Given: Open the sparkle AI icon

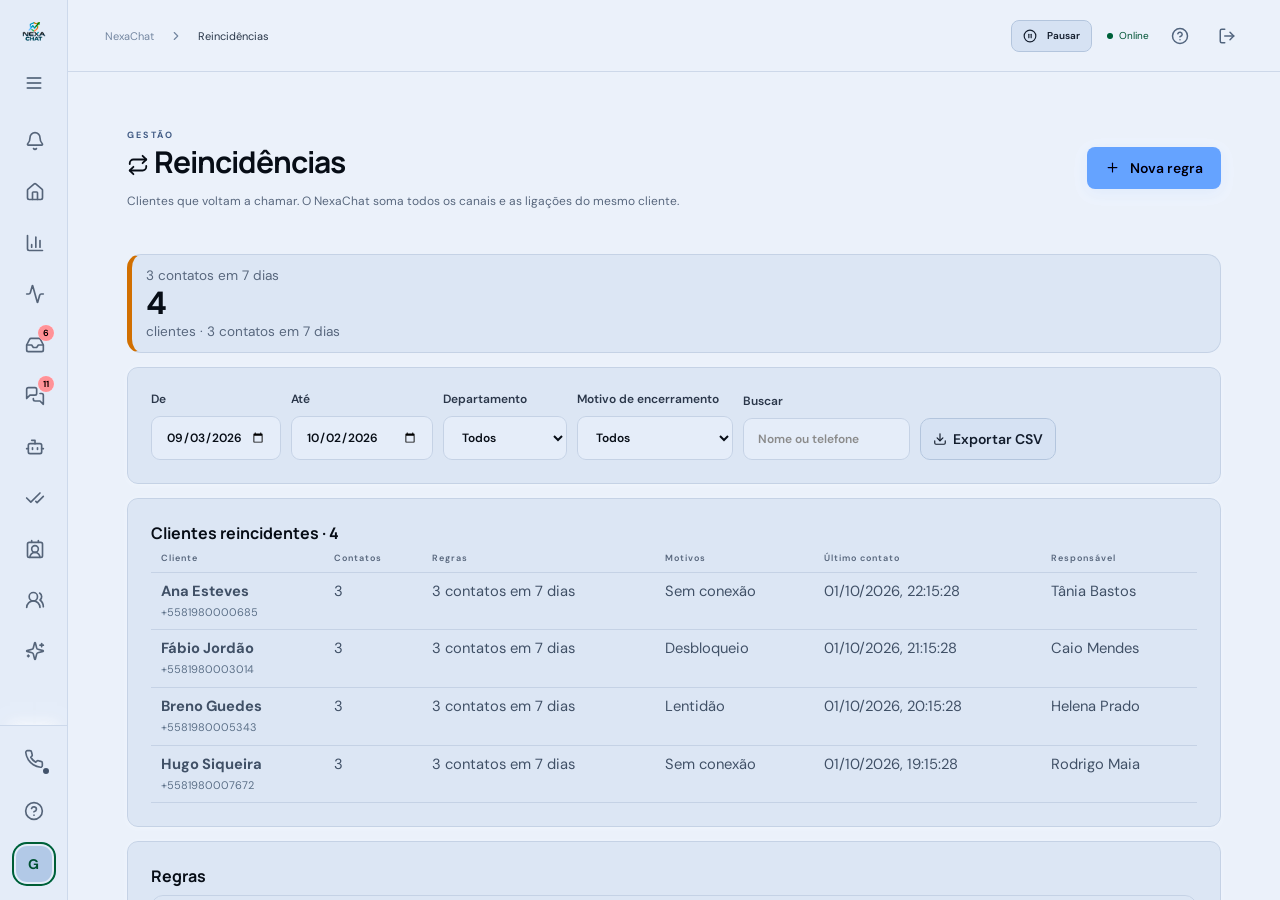Looking at the screenshot, I should click(34, 651).
